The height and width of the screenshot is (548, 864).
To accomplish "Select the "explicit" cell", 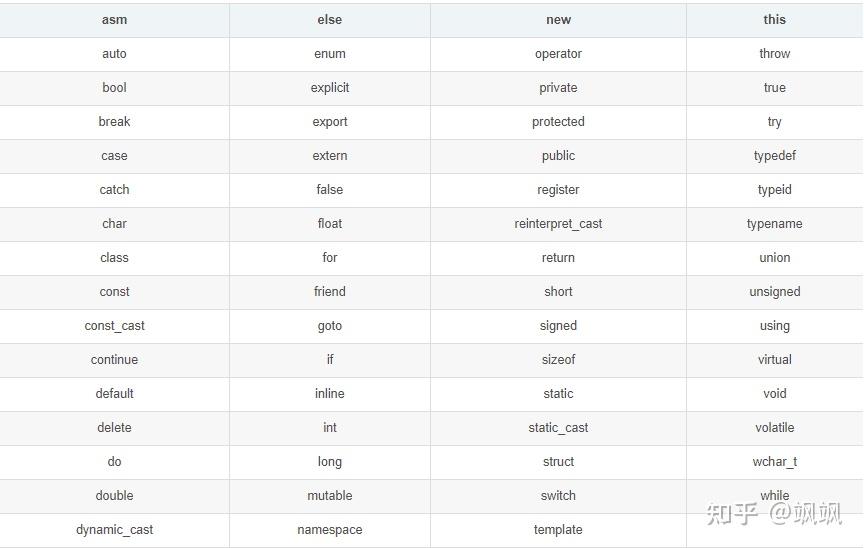I will pos(329,88).
